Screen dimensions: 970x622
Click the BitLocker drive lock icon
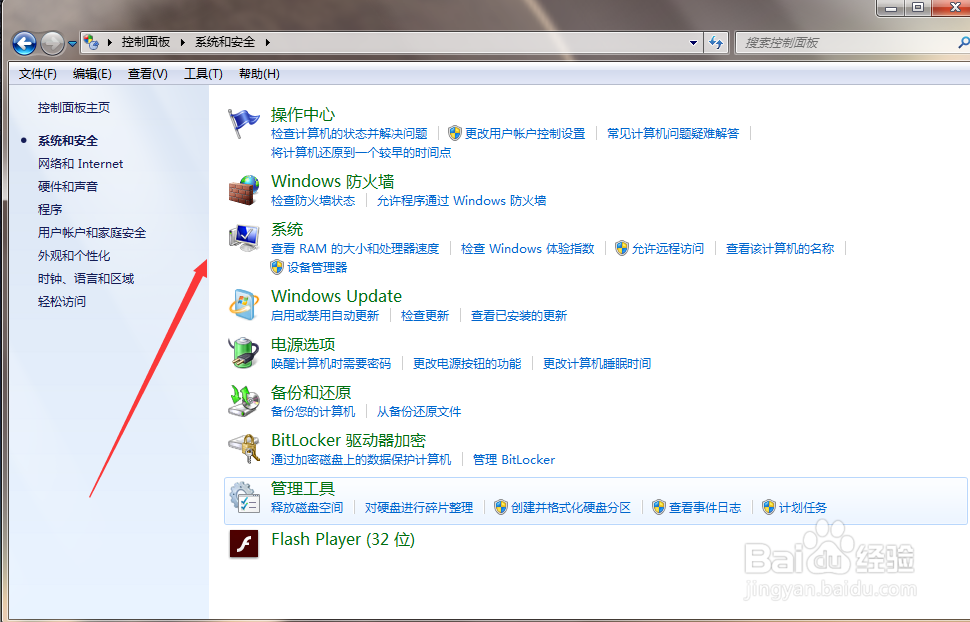244,449
